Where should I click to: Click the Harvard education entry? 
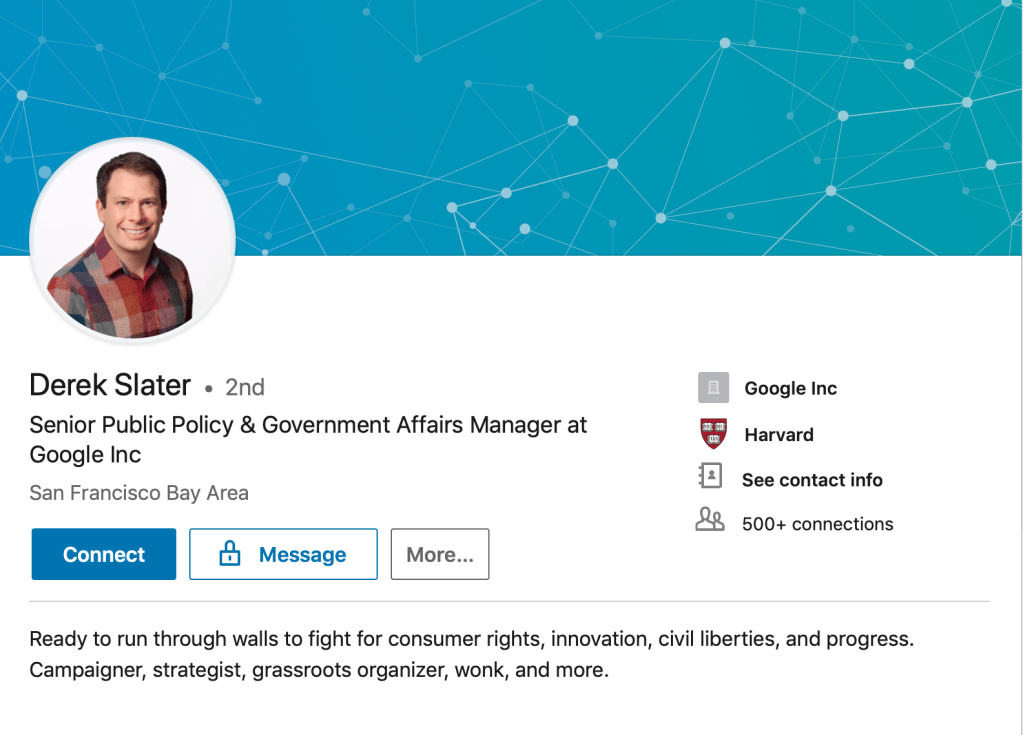click(x=778, y=434)
